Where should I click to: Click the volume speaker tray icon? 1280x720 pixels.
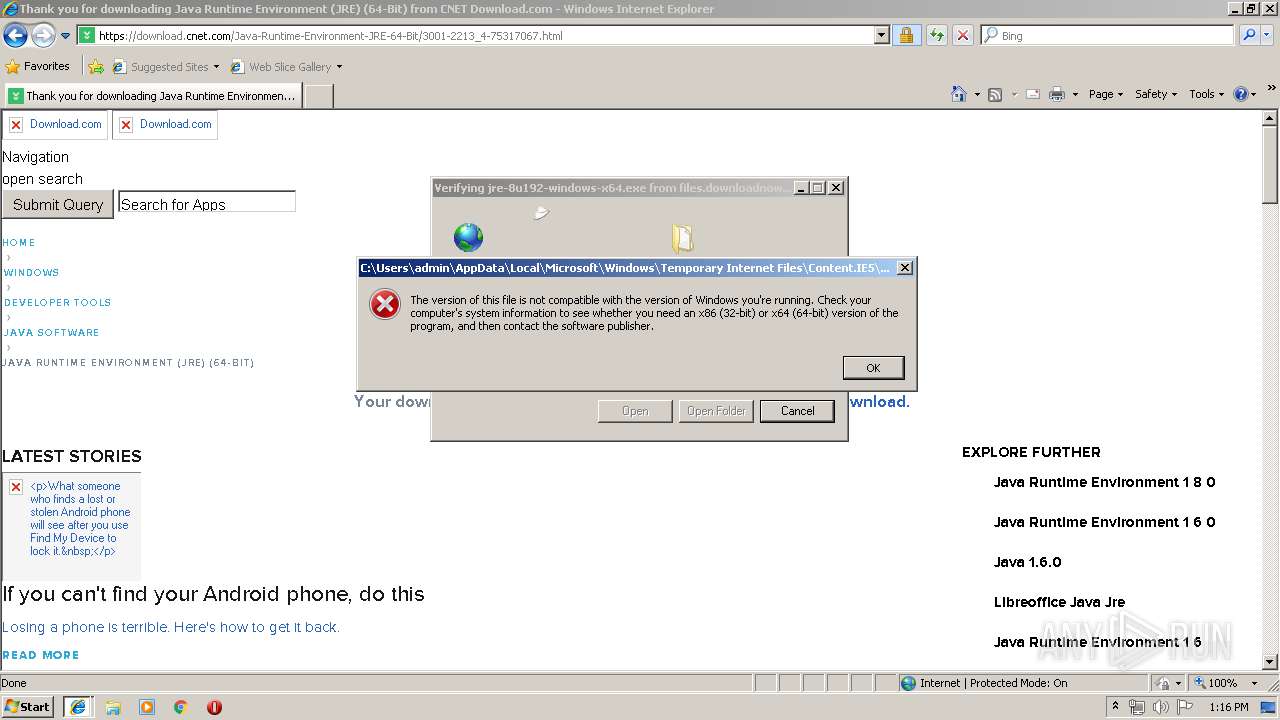pyautogui.click(x=1160, y=707)
